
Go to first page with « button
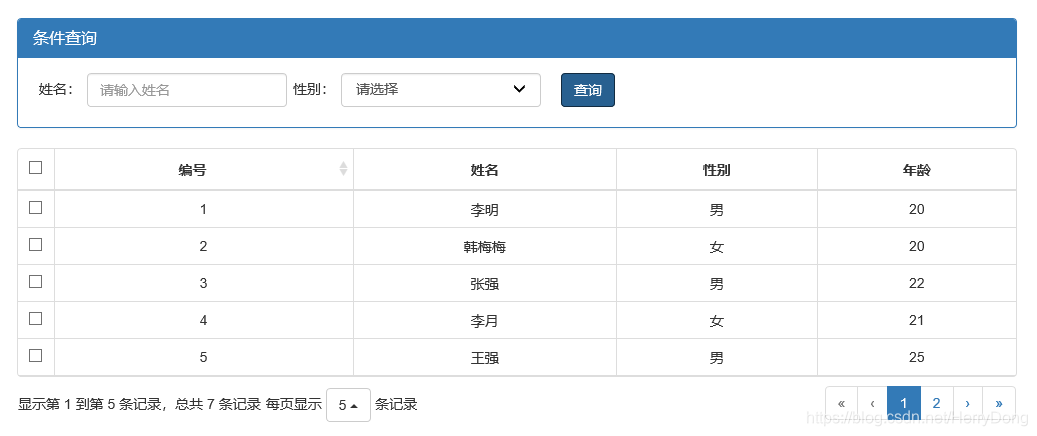(841, 404)
